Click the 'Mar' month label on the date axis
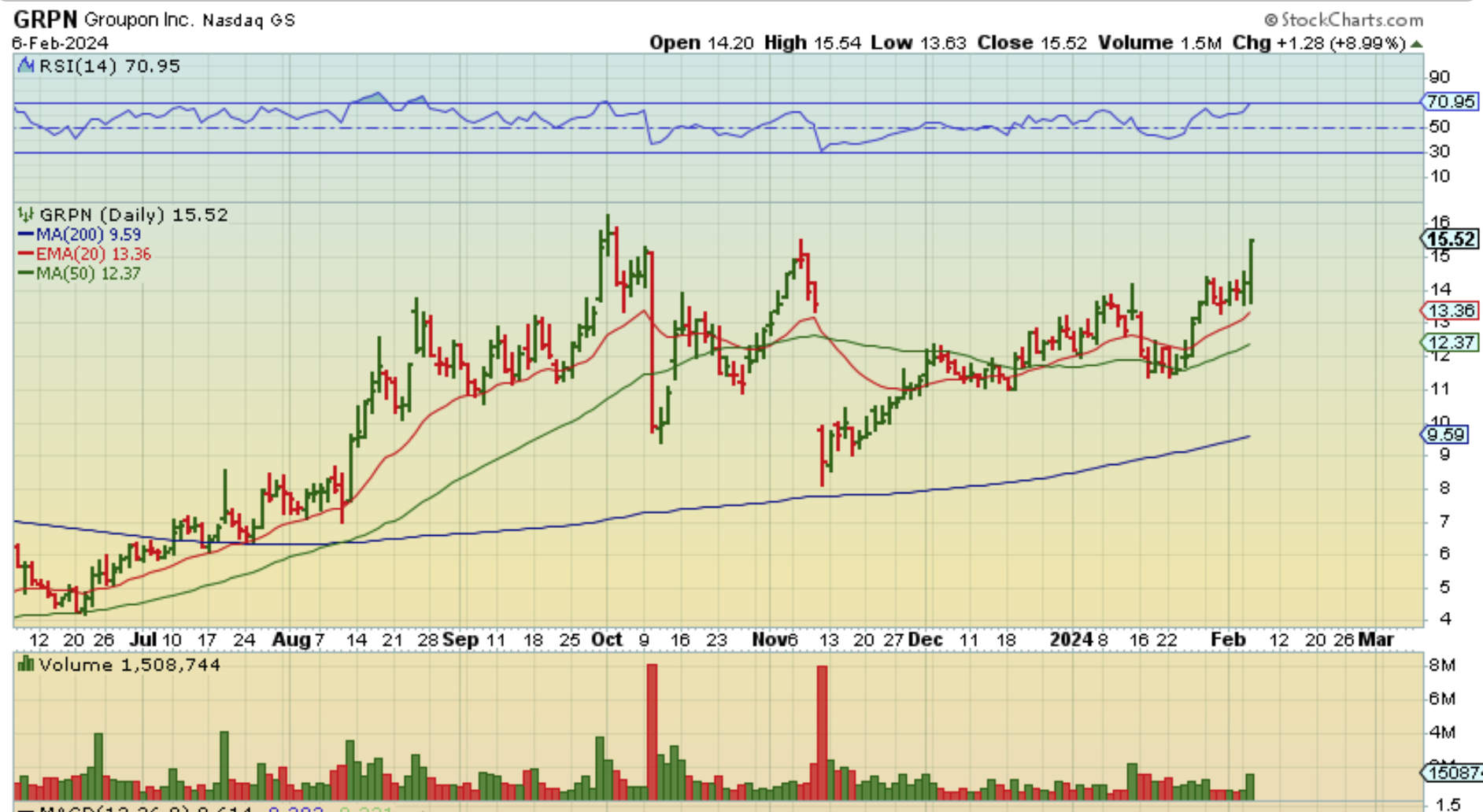Image resolution: width=1483 pixels, height=812 pixels. [x=1377, y=640]
